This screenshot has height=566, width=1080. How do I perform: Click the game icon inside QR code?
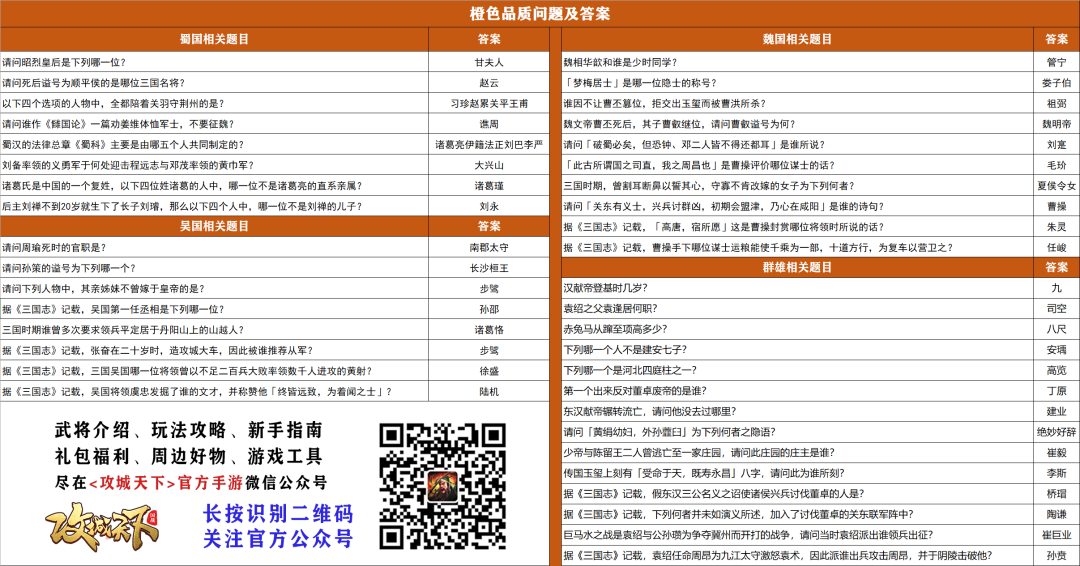click(442, 486)
